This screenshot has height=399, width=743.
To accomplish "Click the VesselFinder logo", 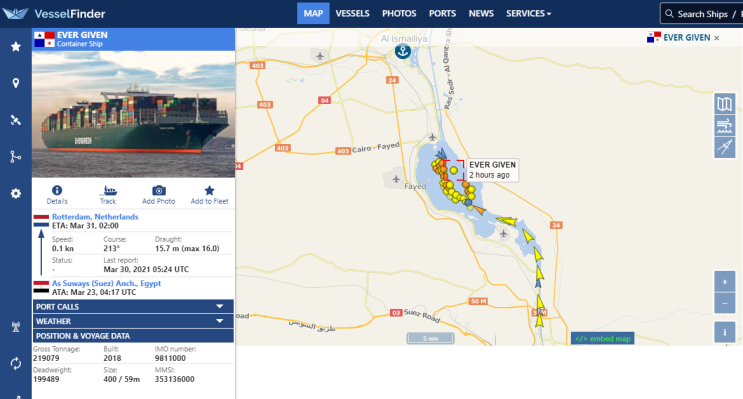I will [x=54, y=13].
